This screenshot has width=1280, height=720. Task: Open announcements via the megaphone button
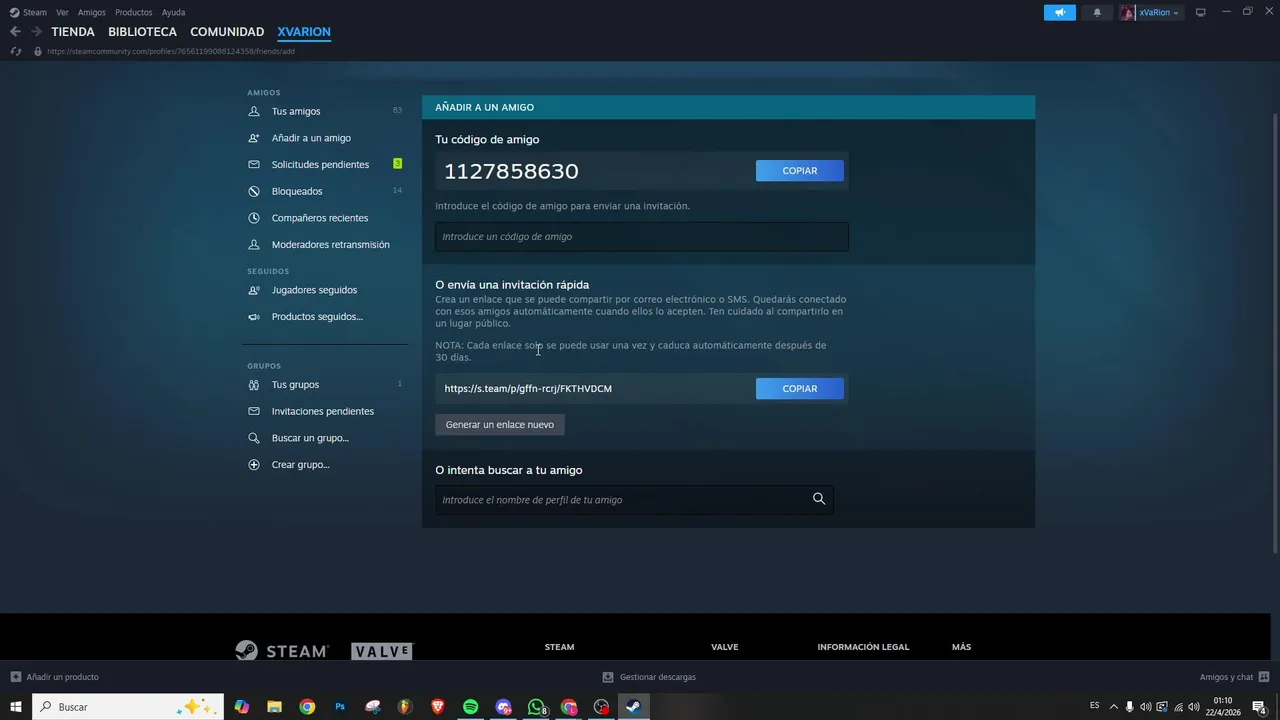(x=1060, y=12)
